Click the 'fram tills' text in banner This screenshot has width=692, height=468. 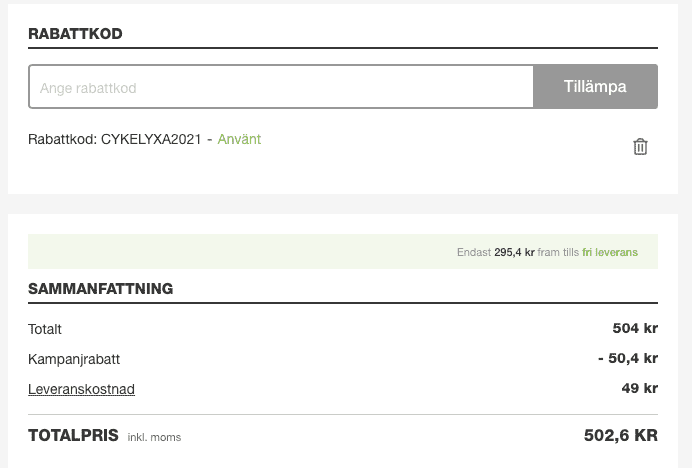point(558,252)
